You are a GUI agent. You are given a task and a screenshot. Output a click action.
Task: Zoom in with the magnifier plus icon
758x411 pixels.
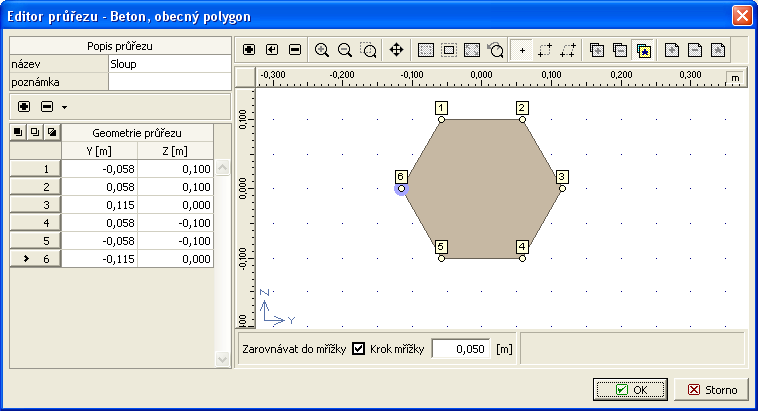[322, 50]
